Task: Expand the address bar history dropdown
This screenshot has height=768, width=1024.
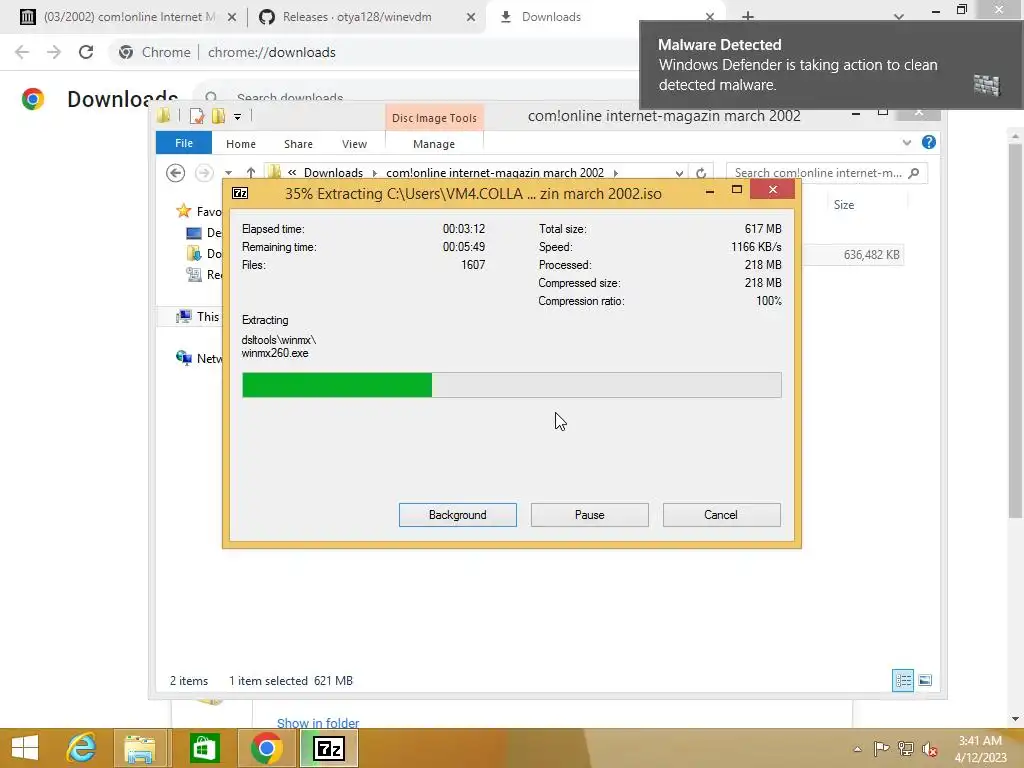Action: click(679, 173)
